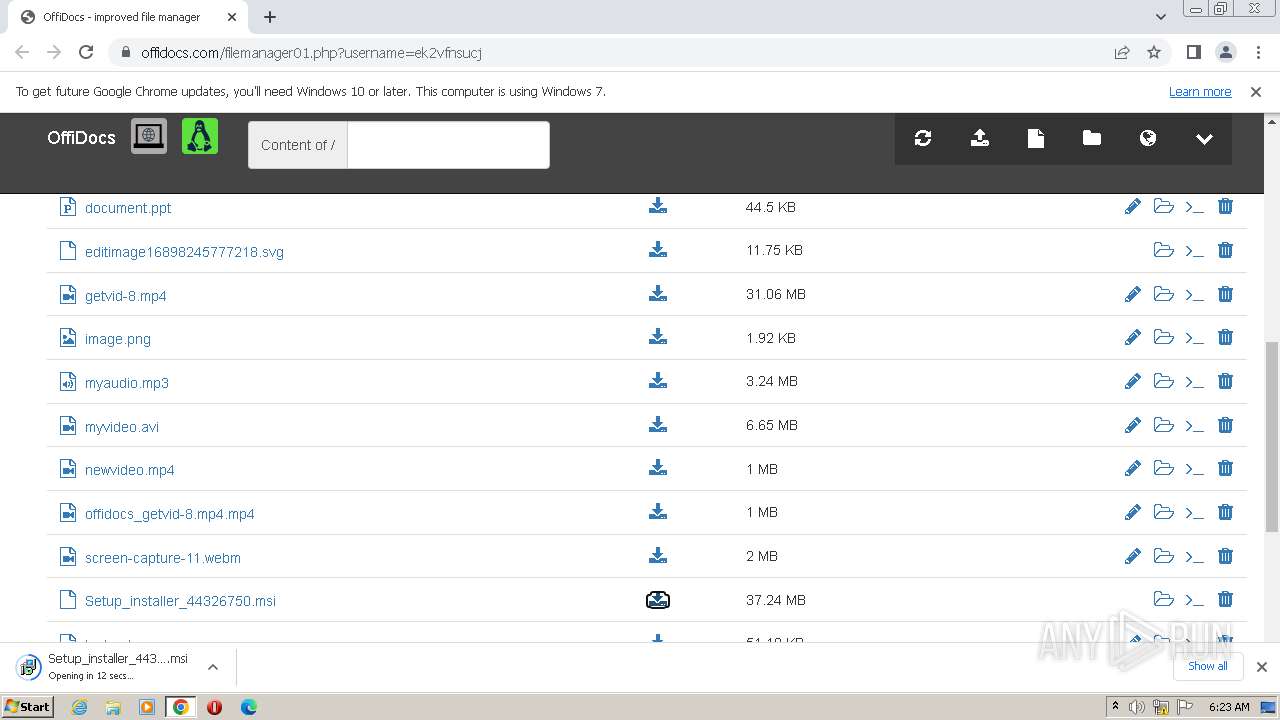The width and height of the screenshot is (1280, 720).
Task: Open the desktop monitor icon beside OffiDocs
Action: click(x=149, y=135)
